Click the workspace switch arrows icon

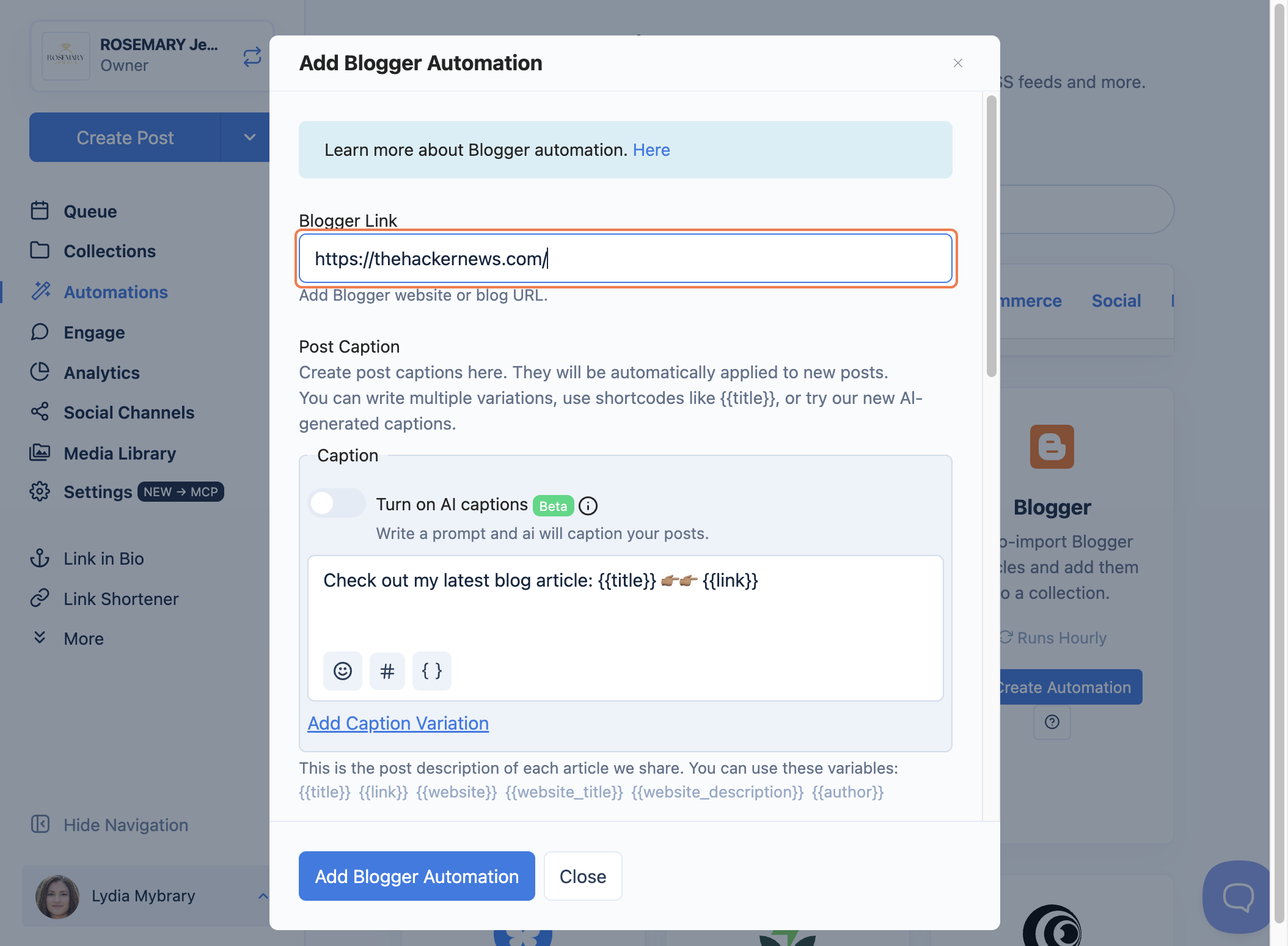252,57
